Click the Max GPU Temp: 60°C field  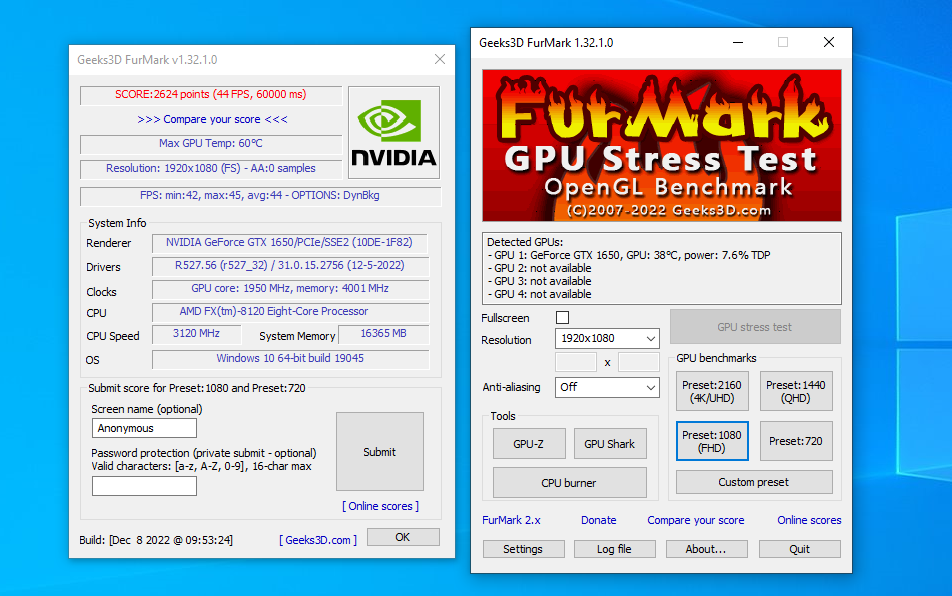[x=211, y=144]
